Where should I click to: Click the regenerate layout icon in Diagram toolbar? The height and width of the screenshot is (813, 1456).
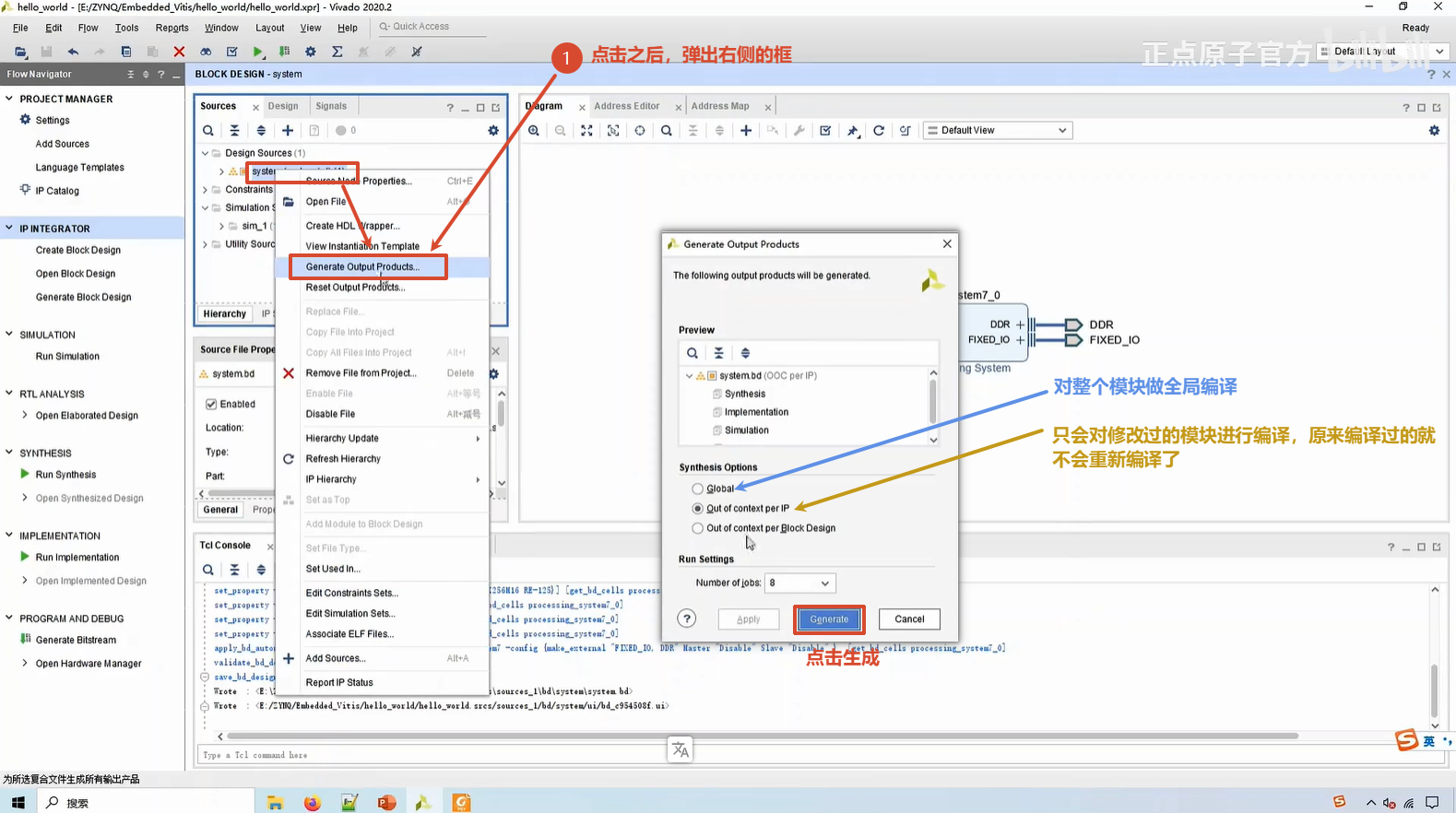tap(879, 131)
